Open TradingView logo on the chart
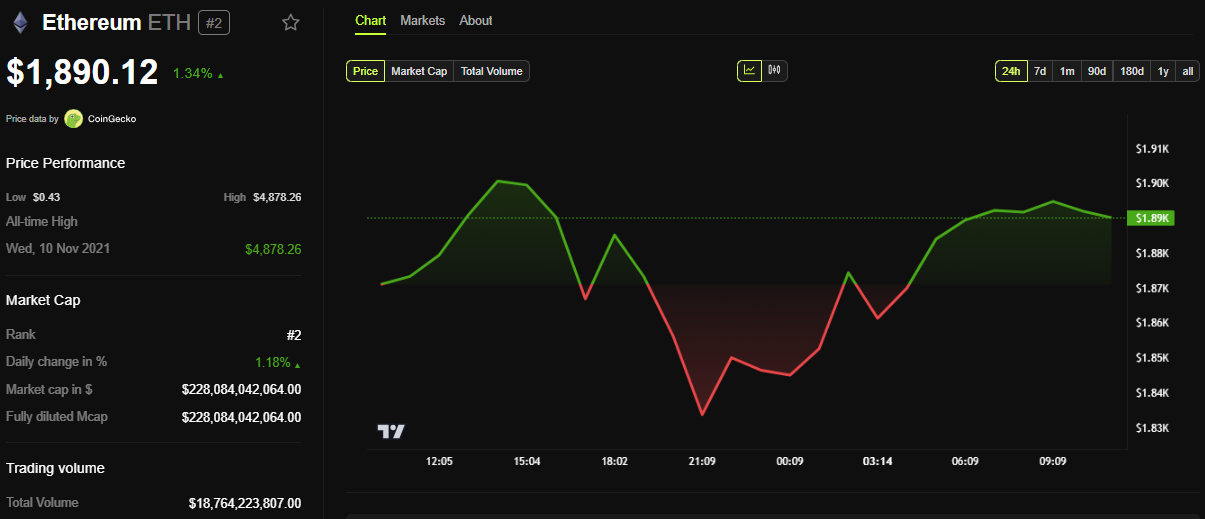The width and height of the screenshot is (1205, 519). pyautogui.click(x=391, y=431)
